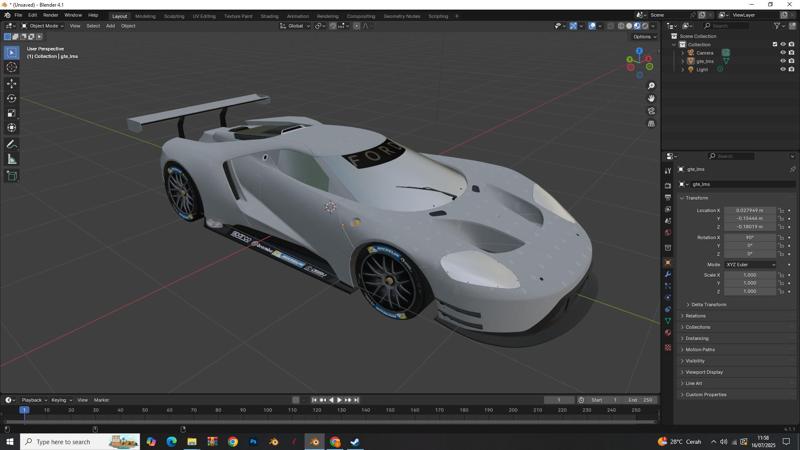Expand the Light tree item
The width and height of the screenshot is (800, 450).
683,69
